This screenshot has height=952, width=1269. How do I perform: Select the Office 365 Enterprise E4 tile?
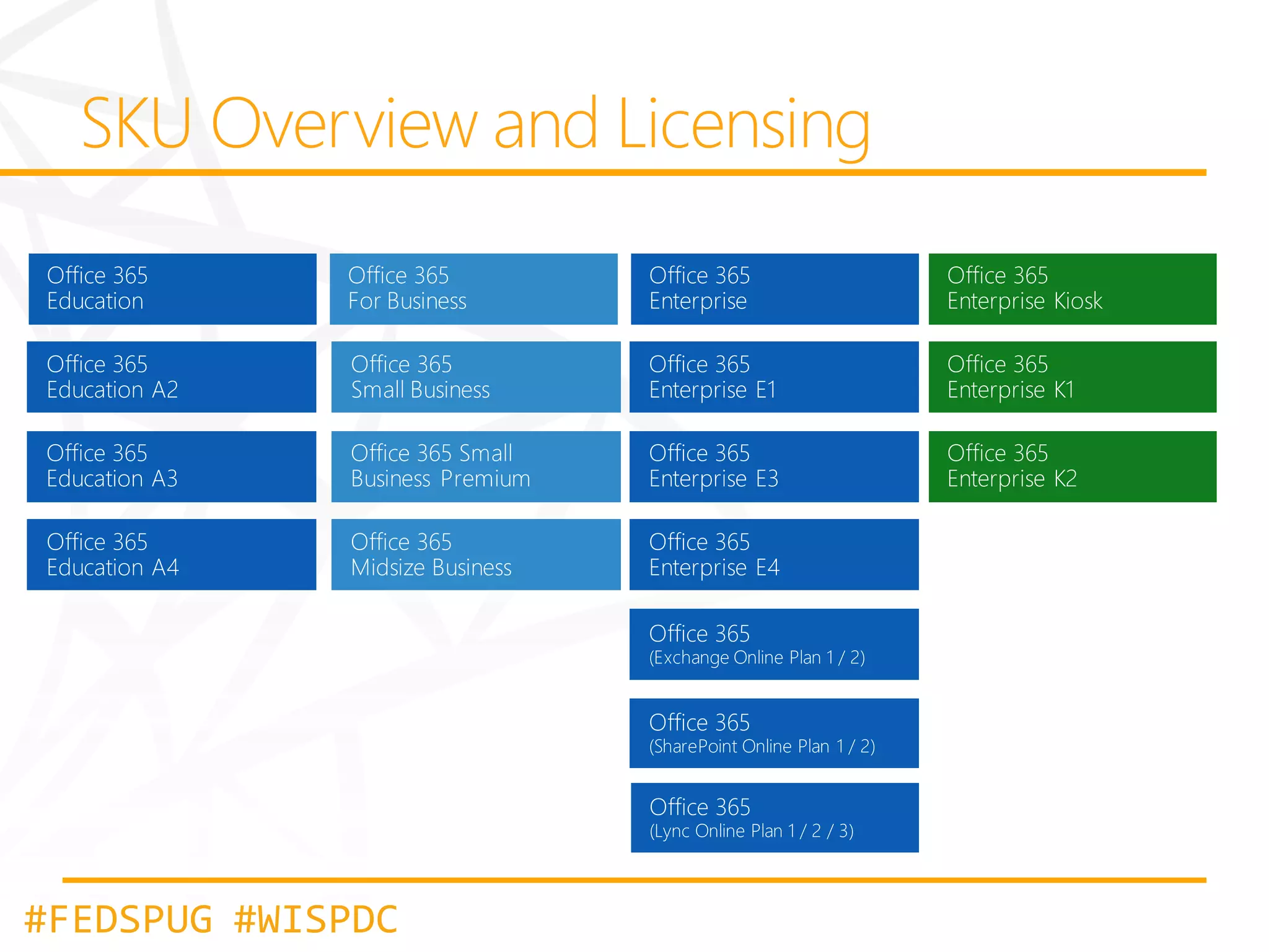(x=774, y=554)
